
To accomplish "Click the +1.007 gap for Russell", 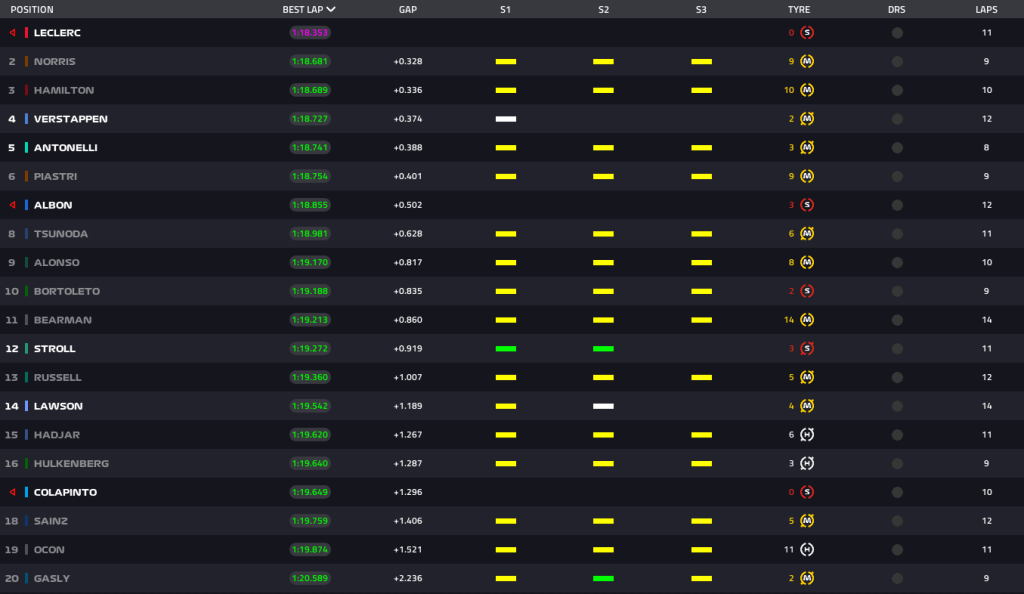I will pos(408,377).
